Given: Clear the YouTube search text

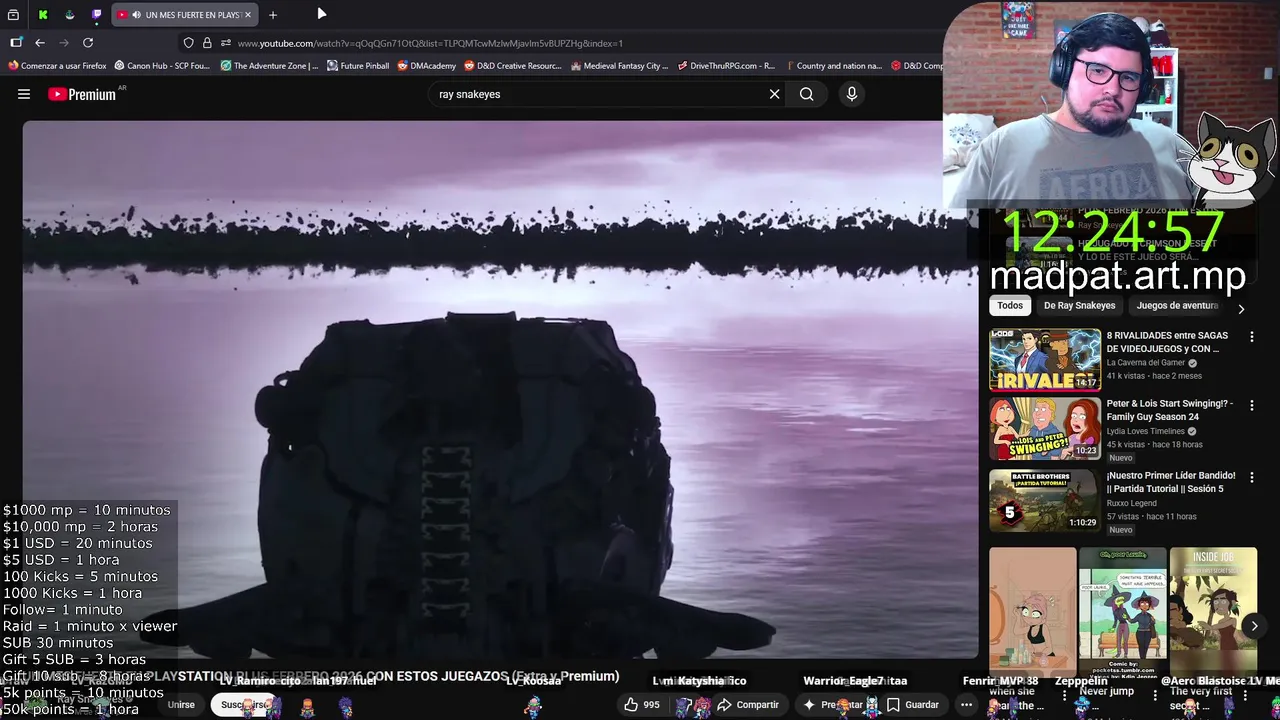Looking at the screenshot, I should [774, 94].
